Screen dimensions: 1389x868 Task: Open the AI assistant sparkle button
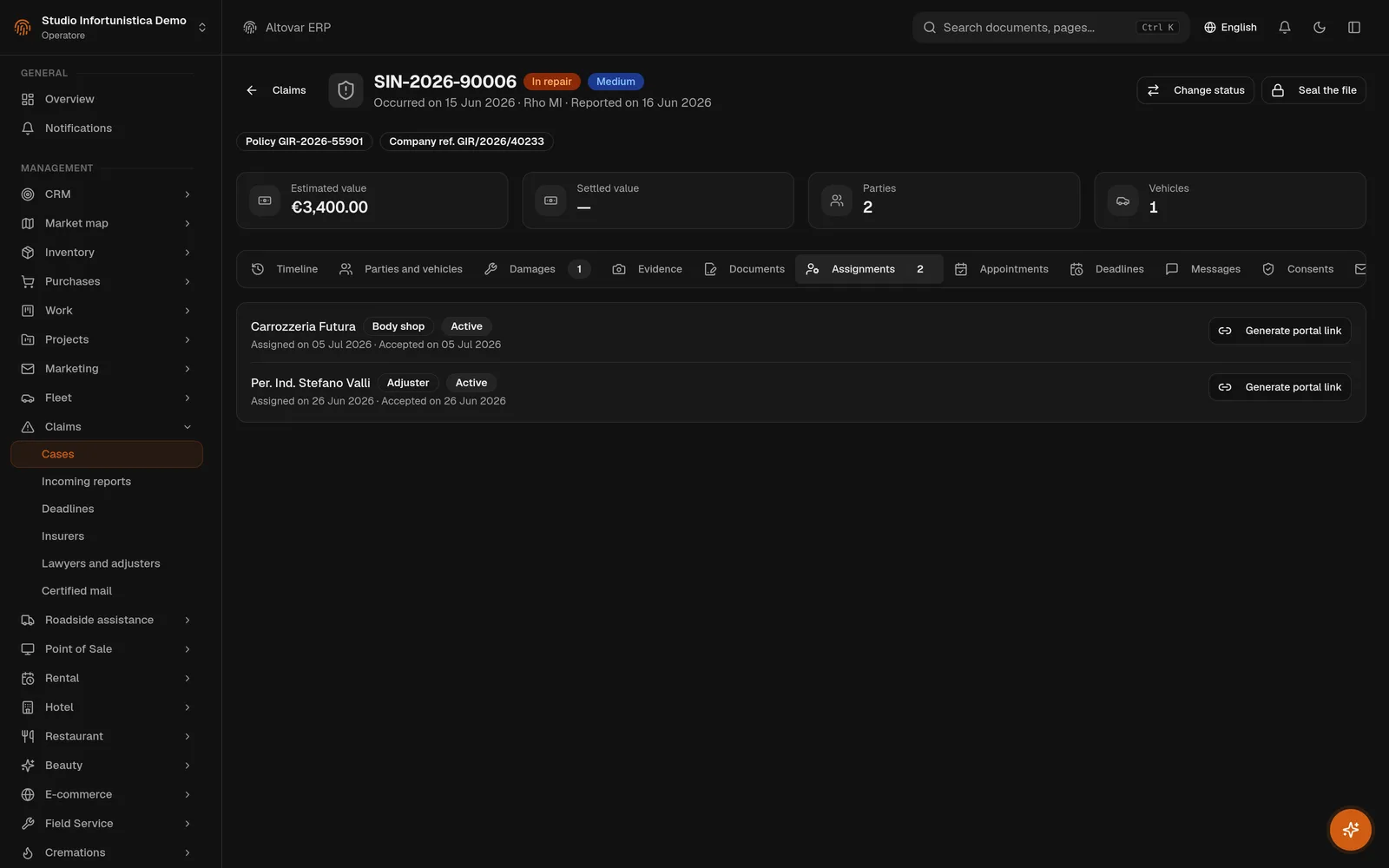tap(1351, 830)
